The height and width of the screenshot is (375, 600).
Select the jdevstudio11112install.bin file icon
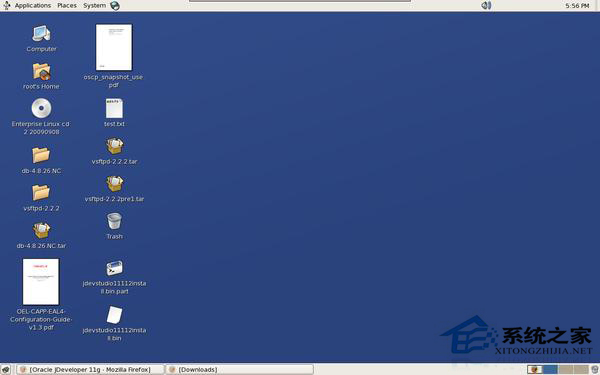tap(114, 315)
